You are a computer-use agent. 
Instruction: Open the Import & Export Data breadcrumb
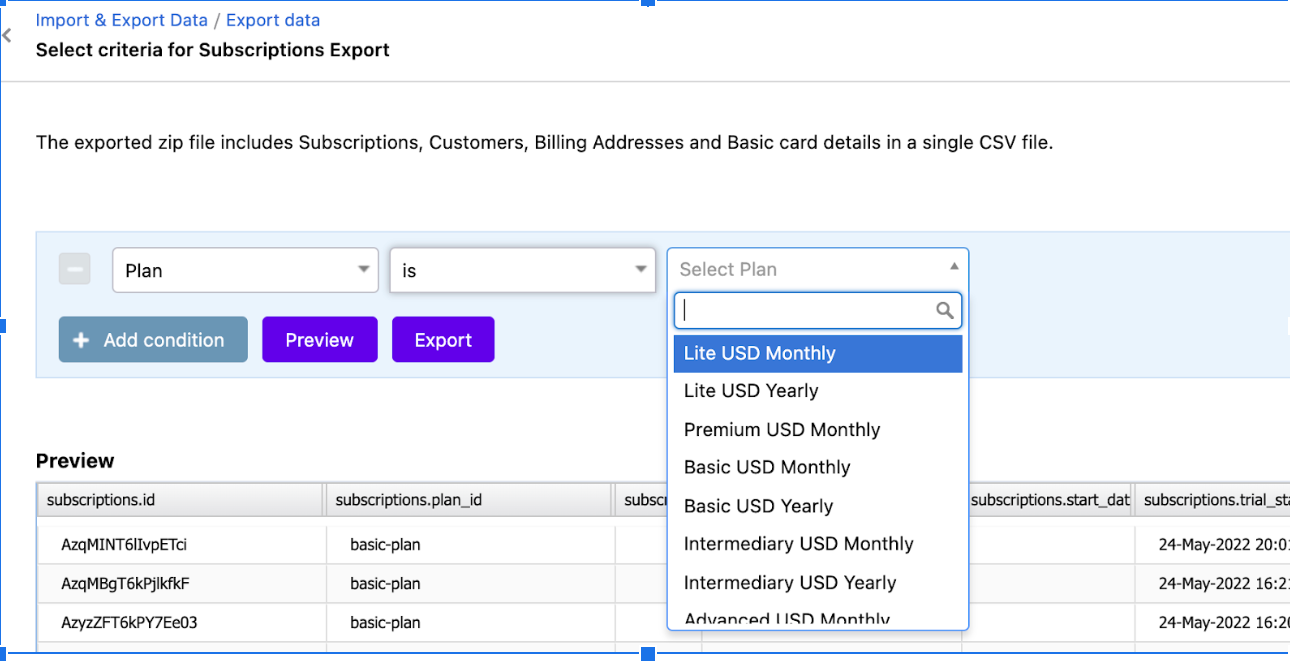point(122,20)
